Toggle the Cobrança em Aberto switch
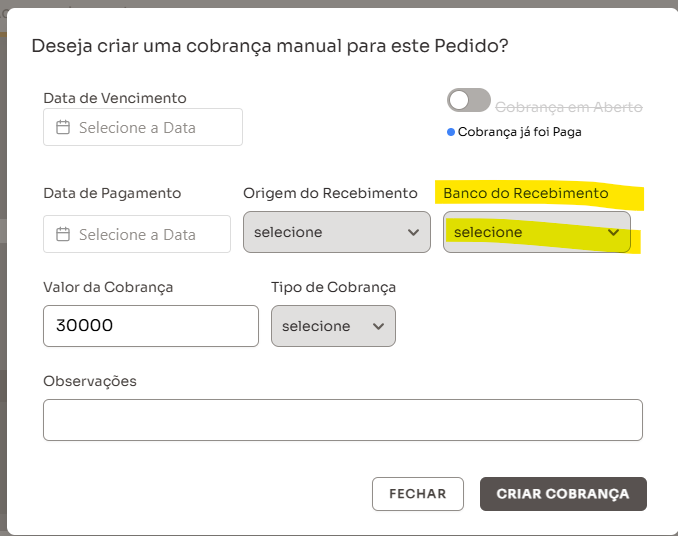The height and width of the screenshot is (536, 678). [469, 101]
